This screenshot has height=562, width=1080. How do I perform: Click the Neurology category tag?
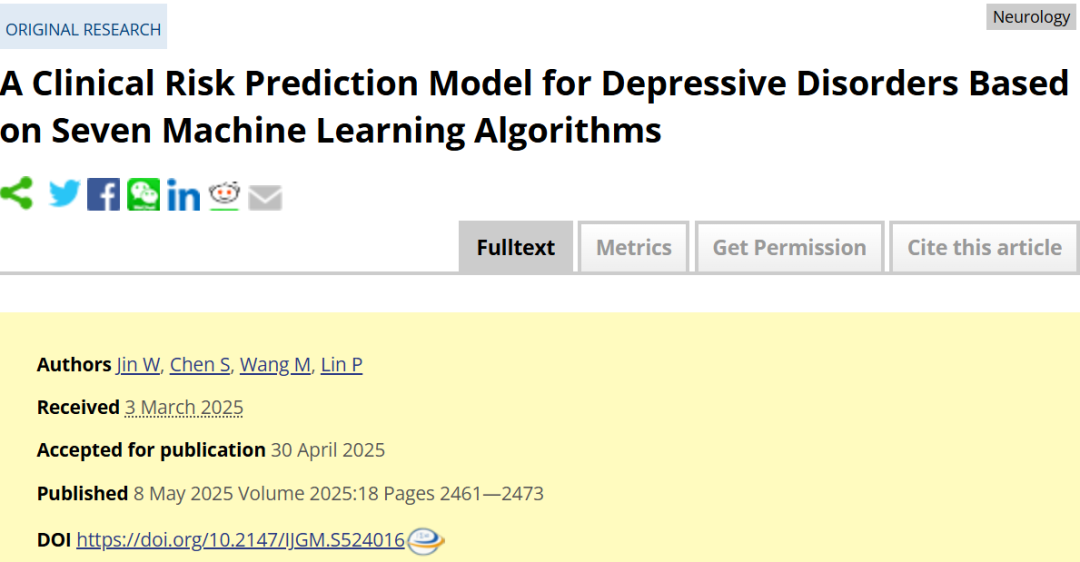tap(1031, 17)
